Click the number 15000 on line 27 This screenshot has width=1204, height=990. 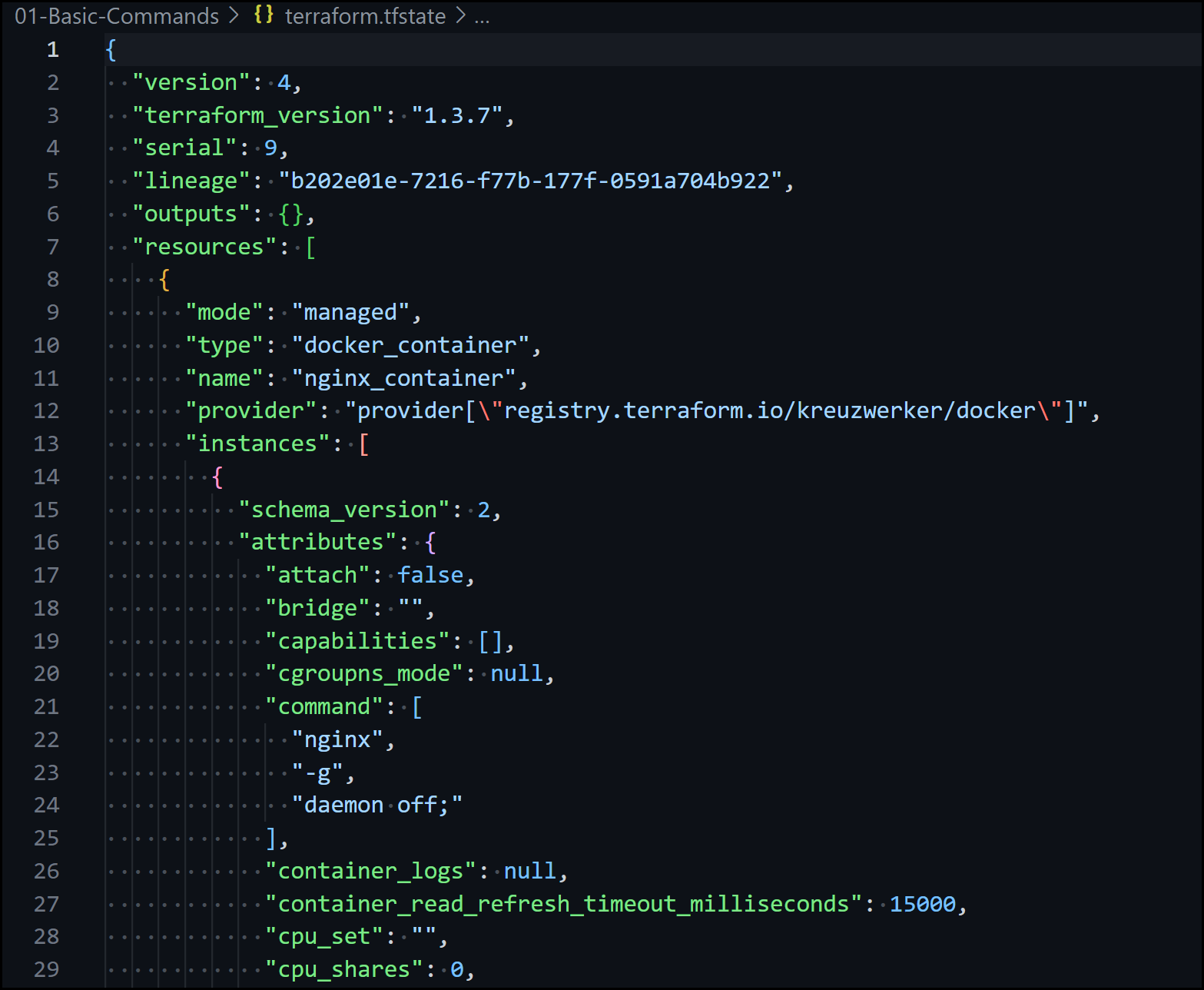point(924,904)
